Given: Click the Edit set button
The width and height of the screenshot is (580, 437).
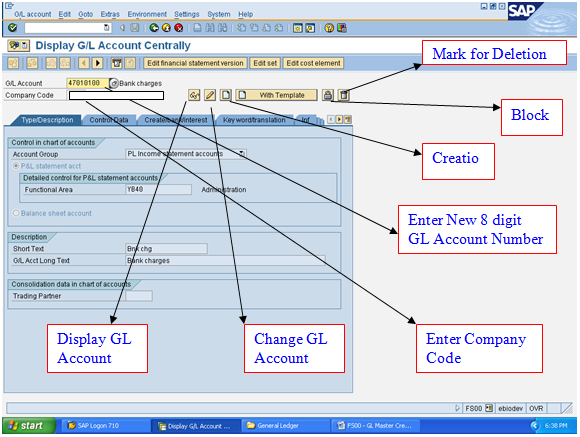Looking at the screenshot, I should (x=265, y=63).
